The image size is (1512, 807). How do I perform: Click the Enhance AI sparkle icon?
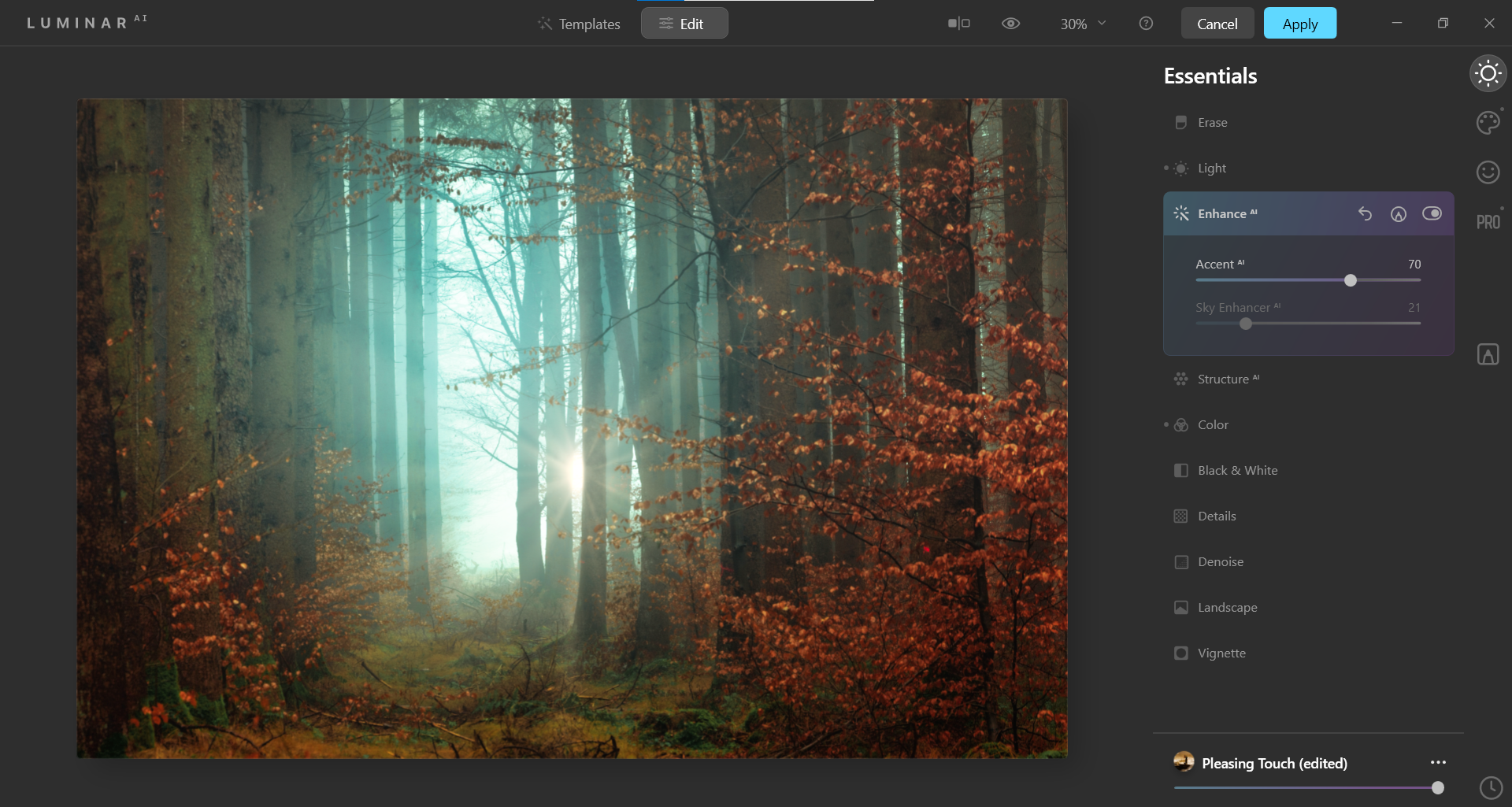coord(1180,213)
